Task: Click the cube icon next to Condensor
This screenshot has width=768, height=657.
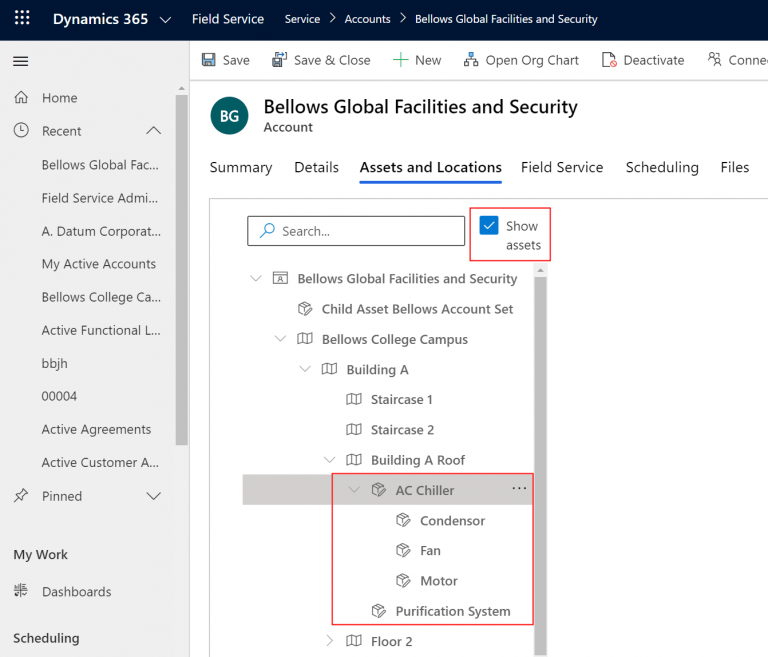Action: [403, 520]
